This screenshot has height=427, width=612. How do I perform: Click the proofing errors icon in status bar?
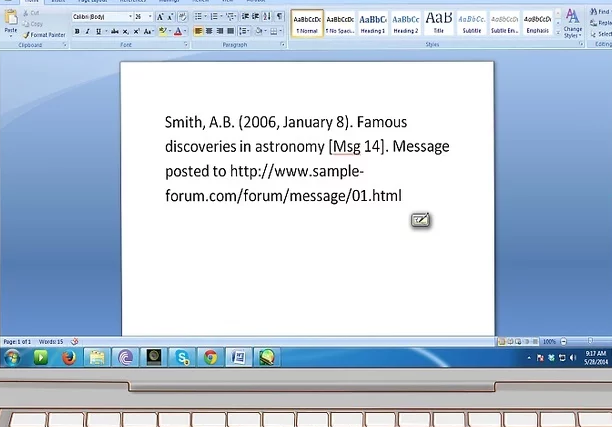(74, 342)
